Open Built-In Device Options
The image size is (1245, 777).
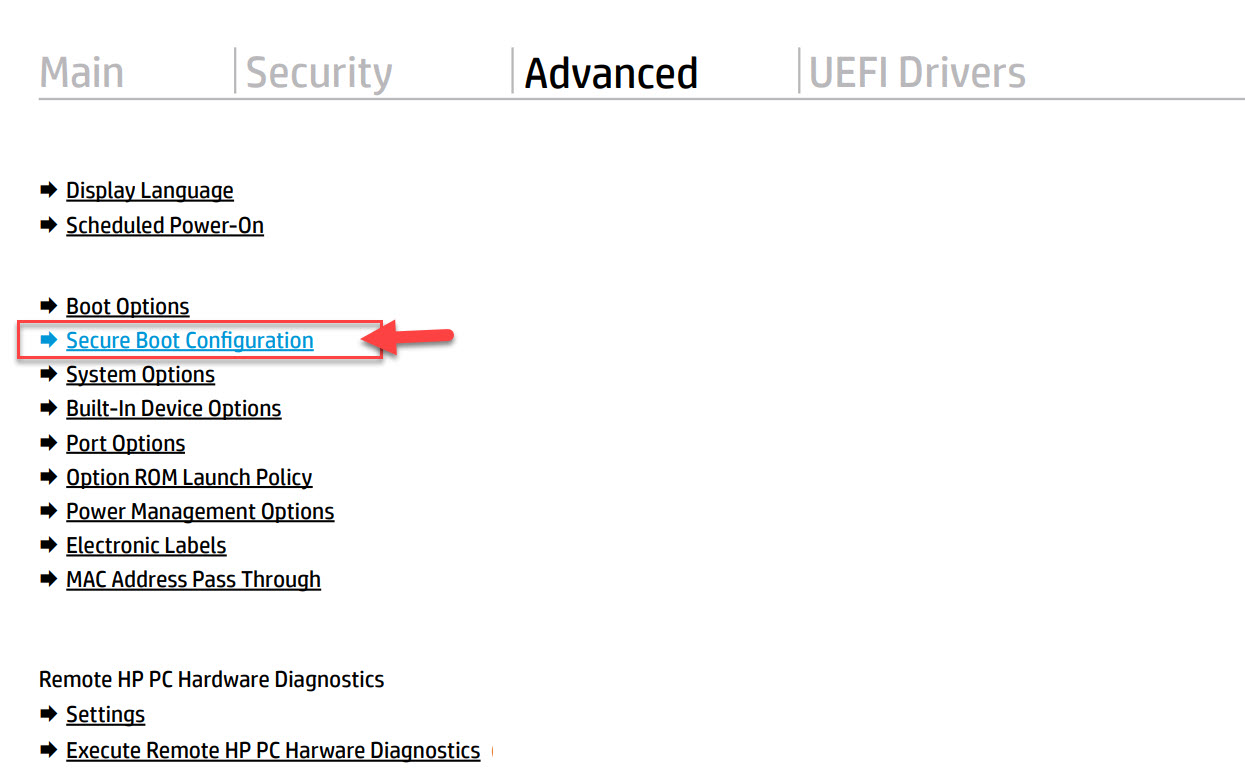tap(173, 408)
